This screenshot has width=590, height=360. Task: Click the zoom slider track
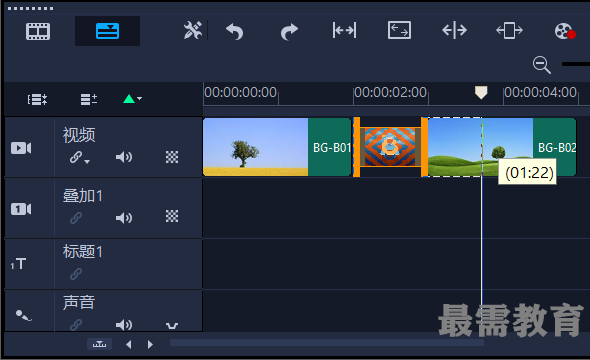pos(576,64)
